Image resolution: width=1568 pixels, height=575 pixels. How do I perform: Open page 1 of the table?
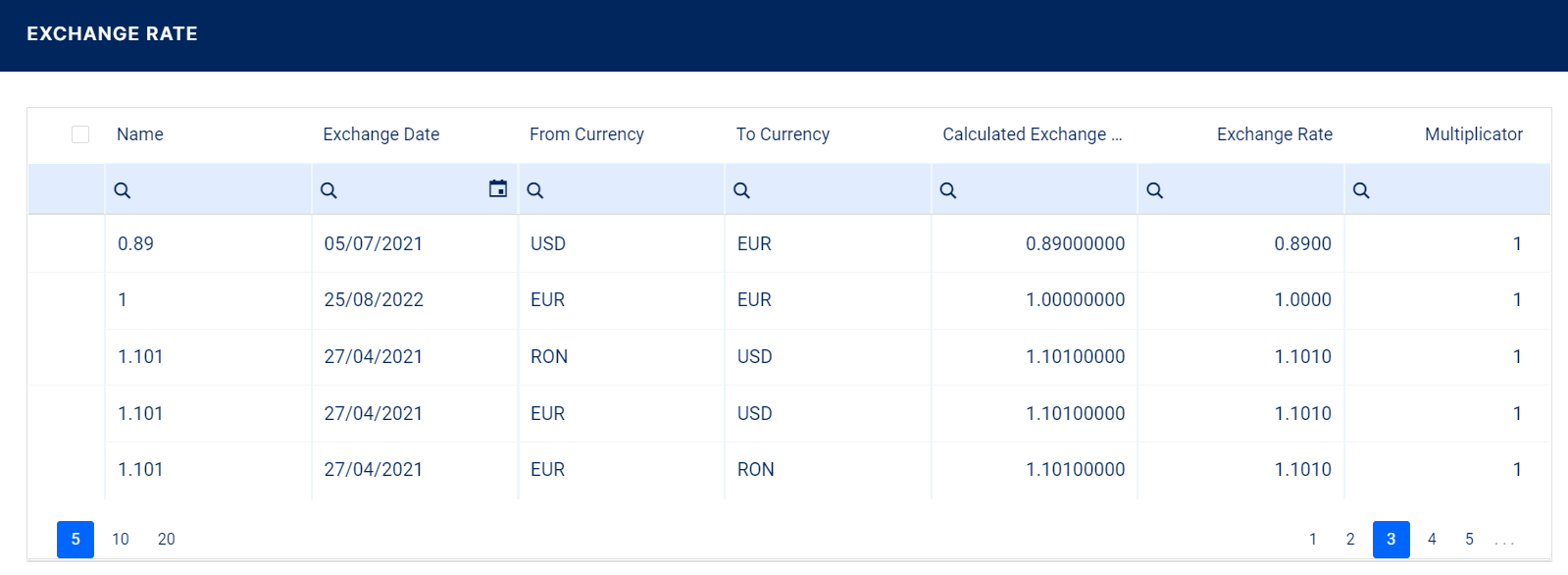tap(1313, 539)
